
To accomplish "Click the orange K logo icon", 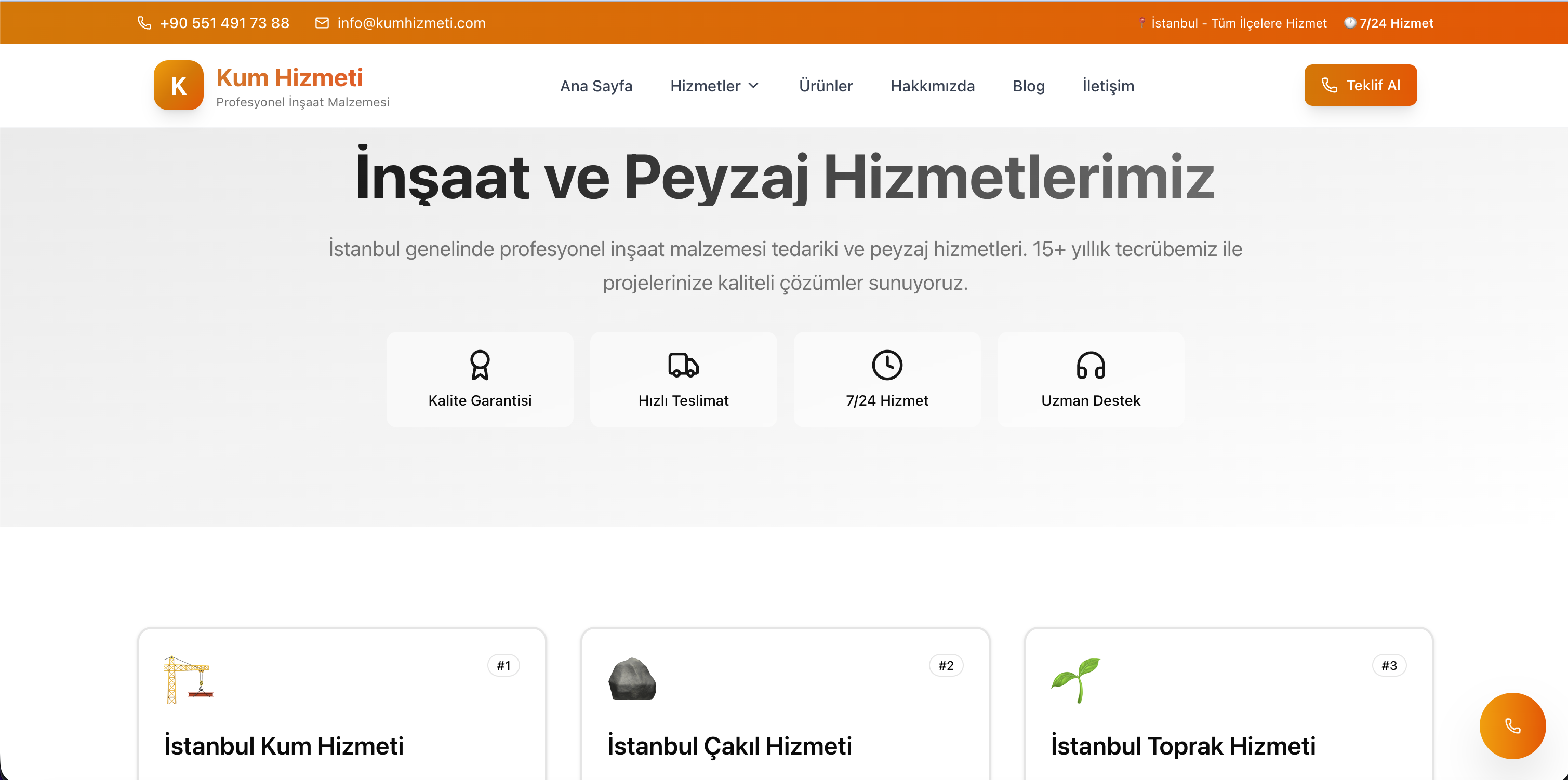I will (178, 85).
